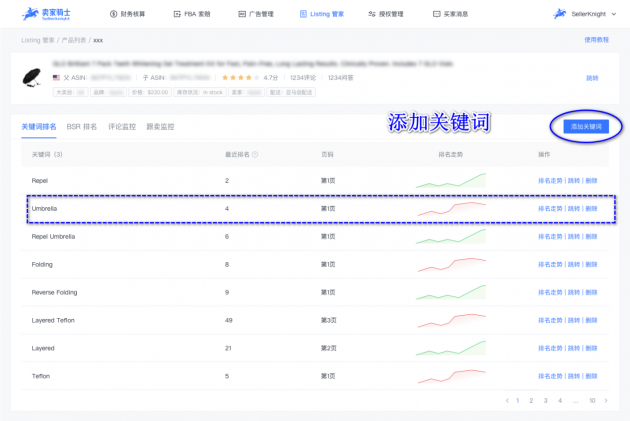Click 删除 in the Reverse Folding row

[x=591, y=292]
